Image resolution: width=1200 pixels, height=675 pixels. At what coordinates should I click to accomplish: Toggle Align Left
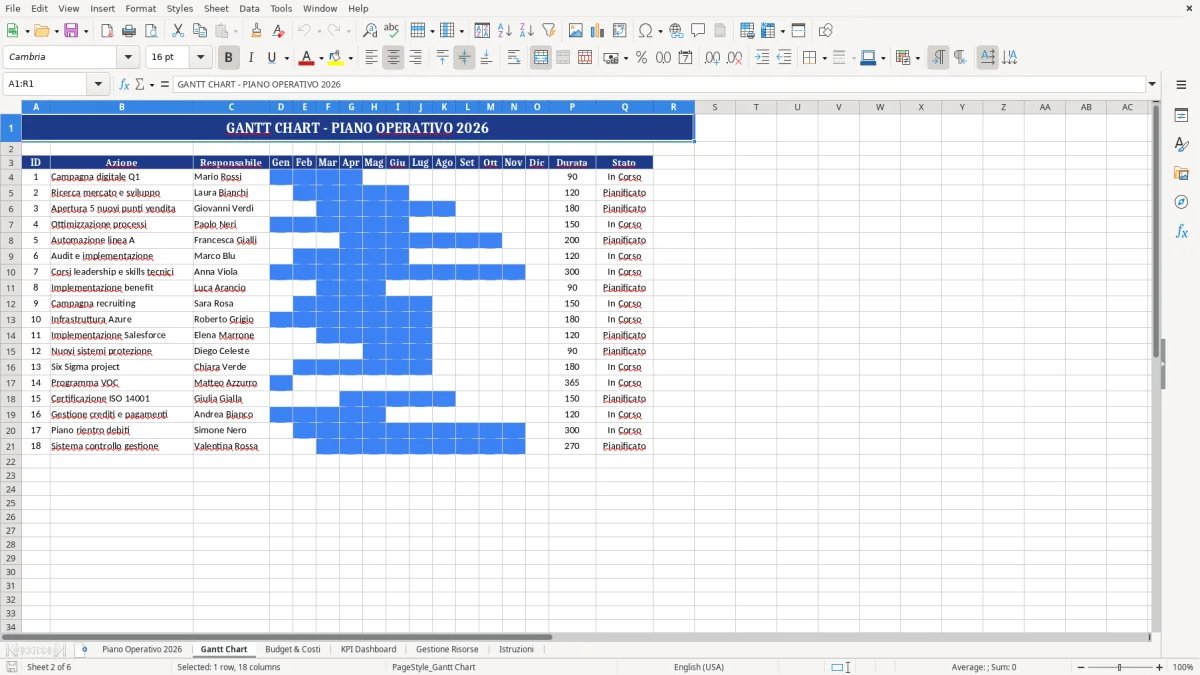pos(371,58)
